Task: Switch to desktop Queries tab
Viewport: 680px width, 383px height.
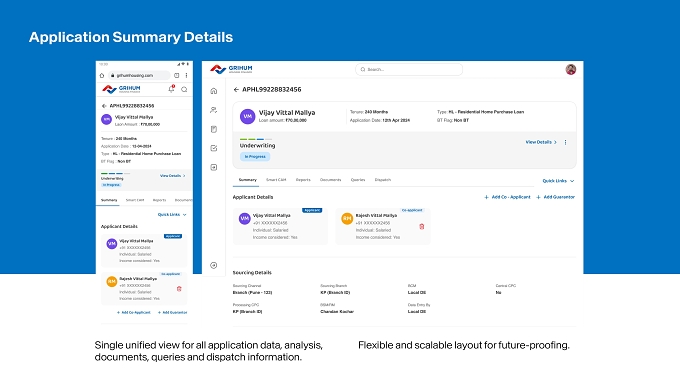Action: tap(358, 180)
